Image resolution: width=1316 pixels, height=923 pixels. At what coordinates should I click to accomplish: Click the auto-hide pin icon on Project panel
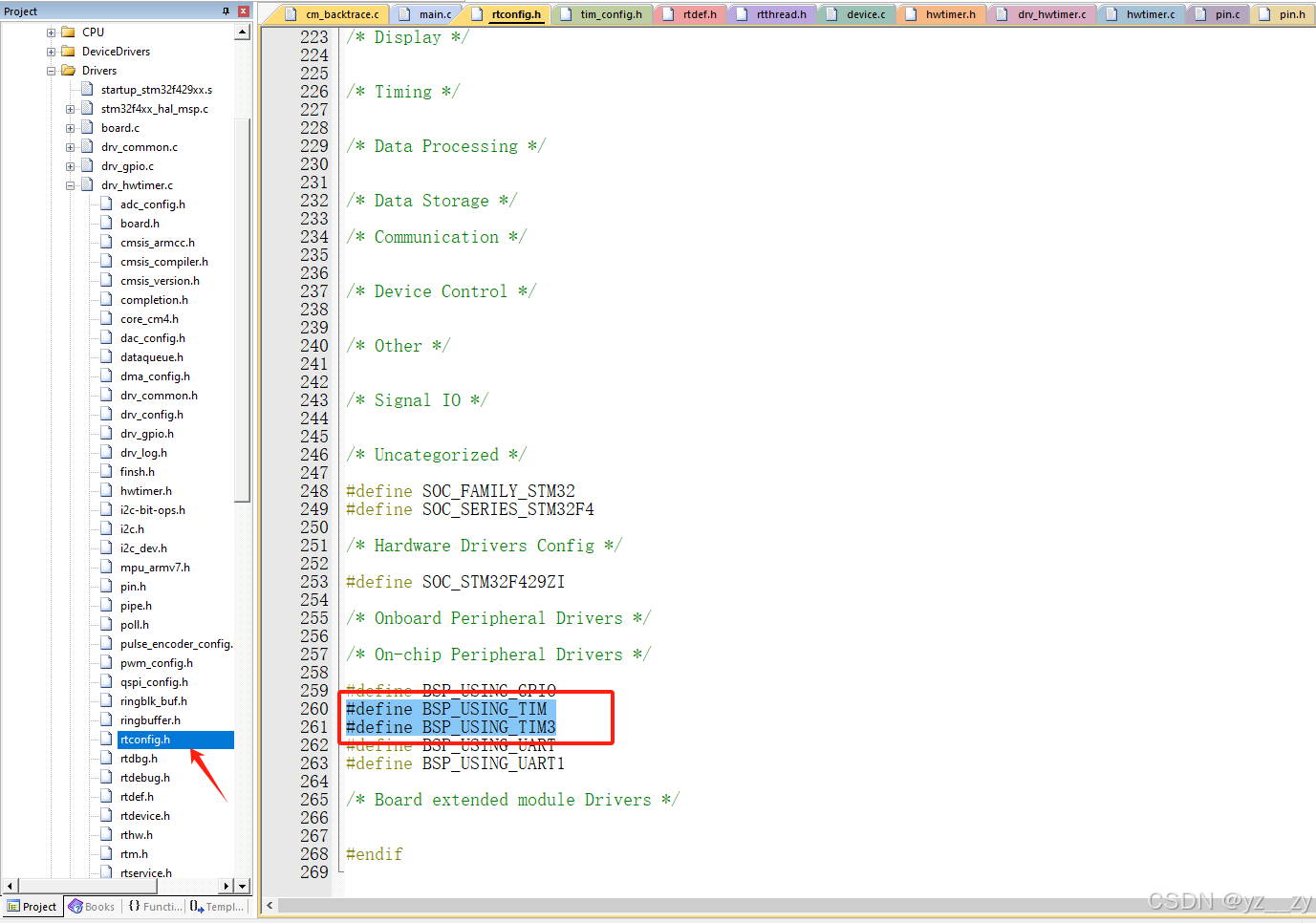(x=225, y=11)
